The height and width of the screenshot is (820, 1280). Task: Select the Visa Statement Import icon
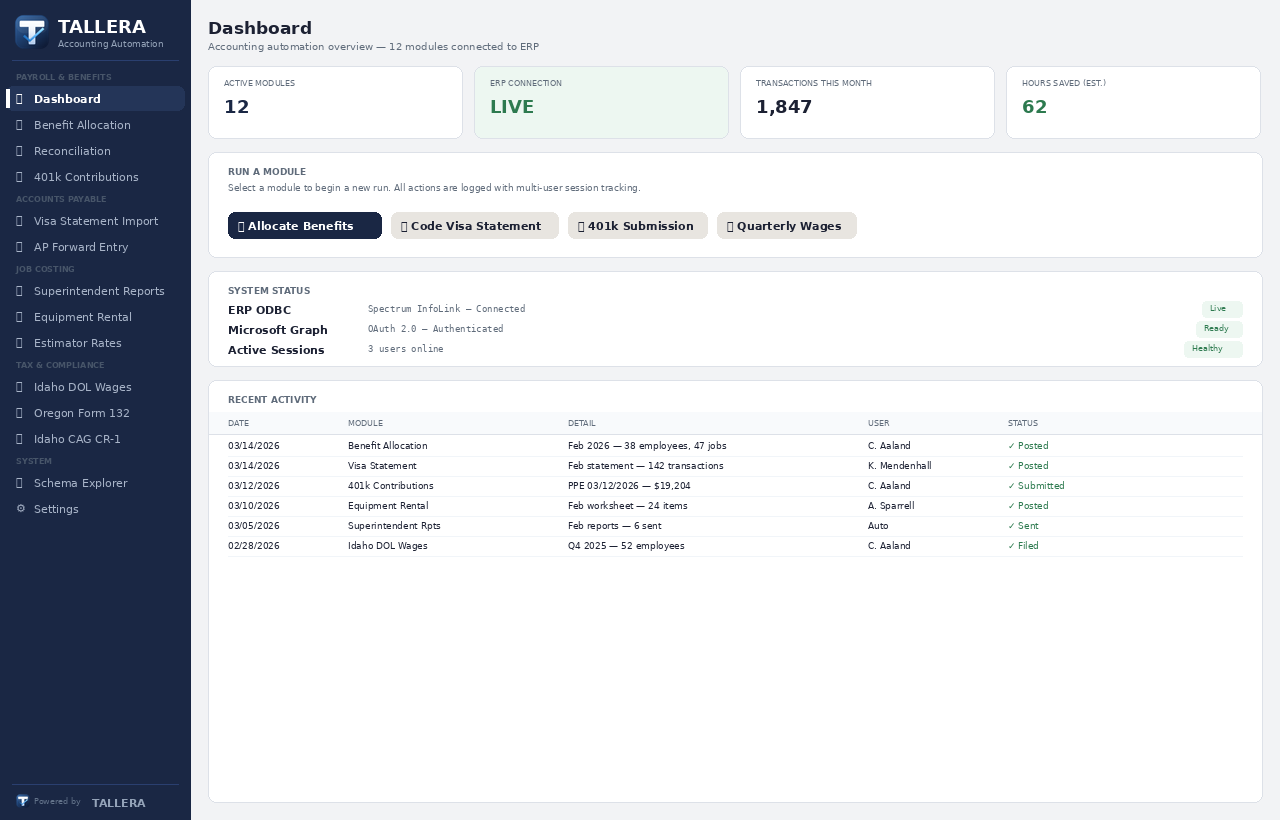pyautogui.click(x=20, y=220)
